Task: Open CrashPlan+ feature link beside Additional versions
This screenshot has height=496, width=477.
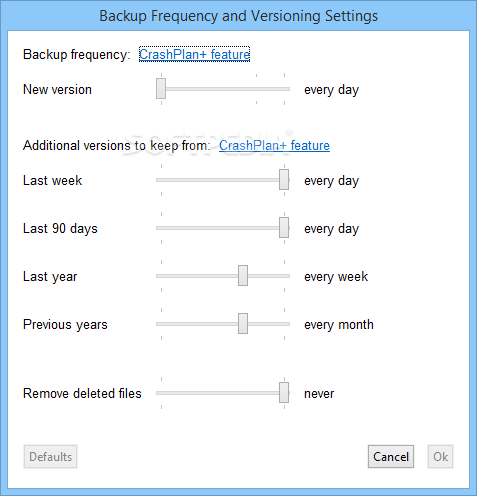Action: coord(274,145)
